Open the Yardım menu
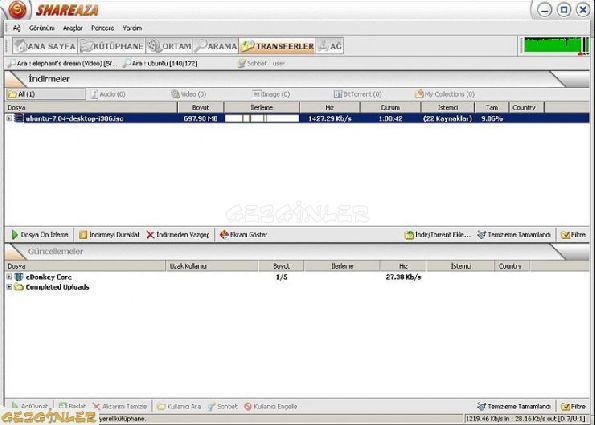Image resolution: width=595 pixels, height=425 pixels. [x=132, y=28]
